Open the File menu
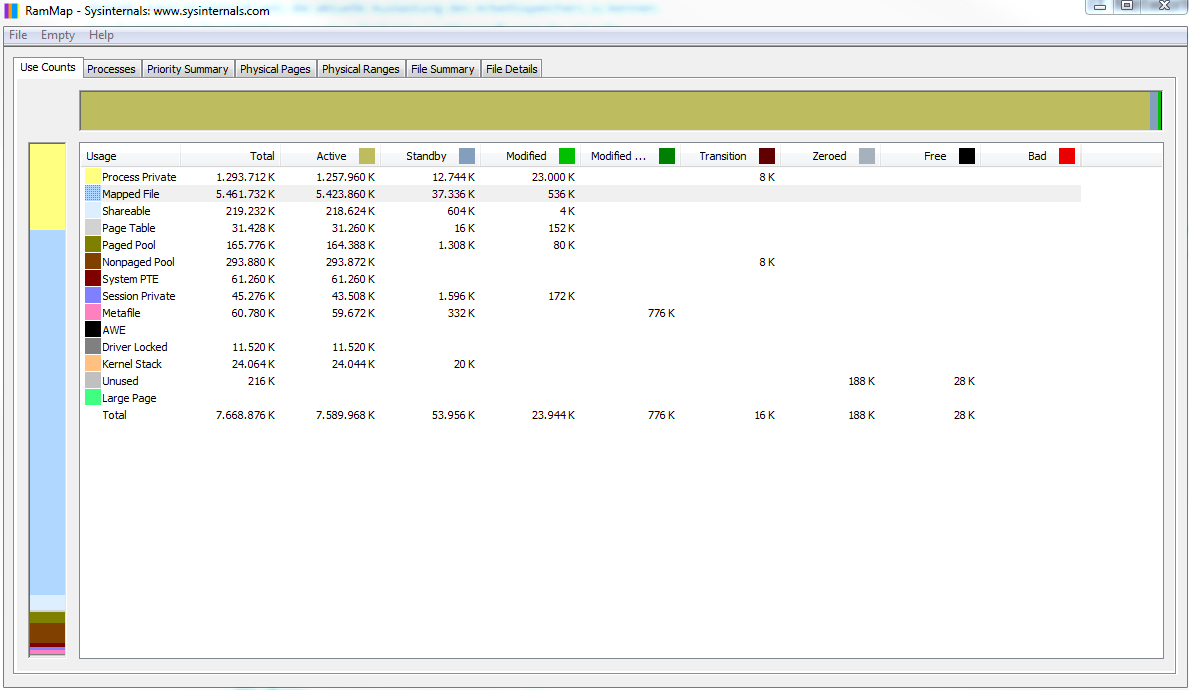 tap(18, 35)
